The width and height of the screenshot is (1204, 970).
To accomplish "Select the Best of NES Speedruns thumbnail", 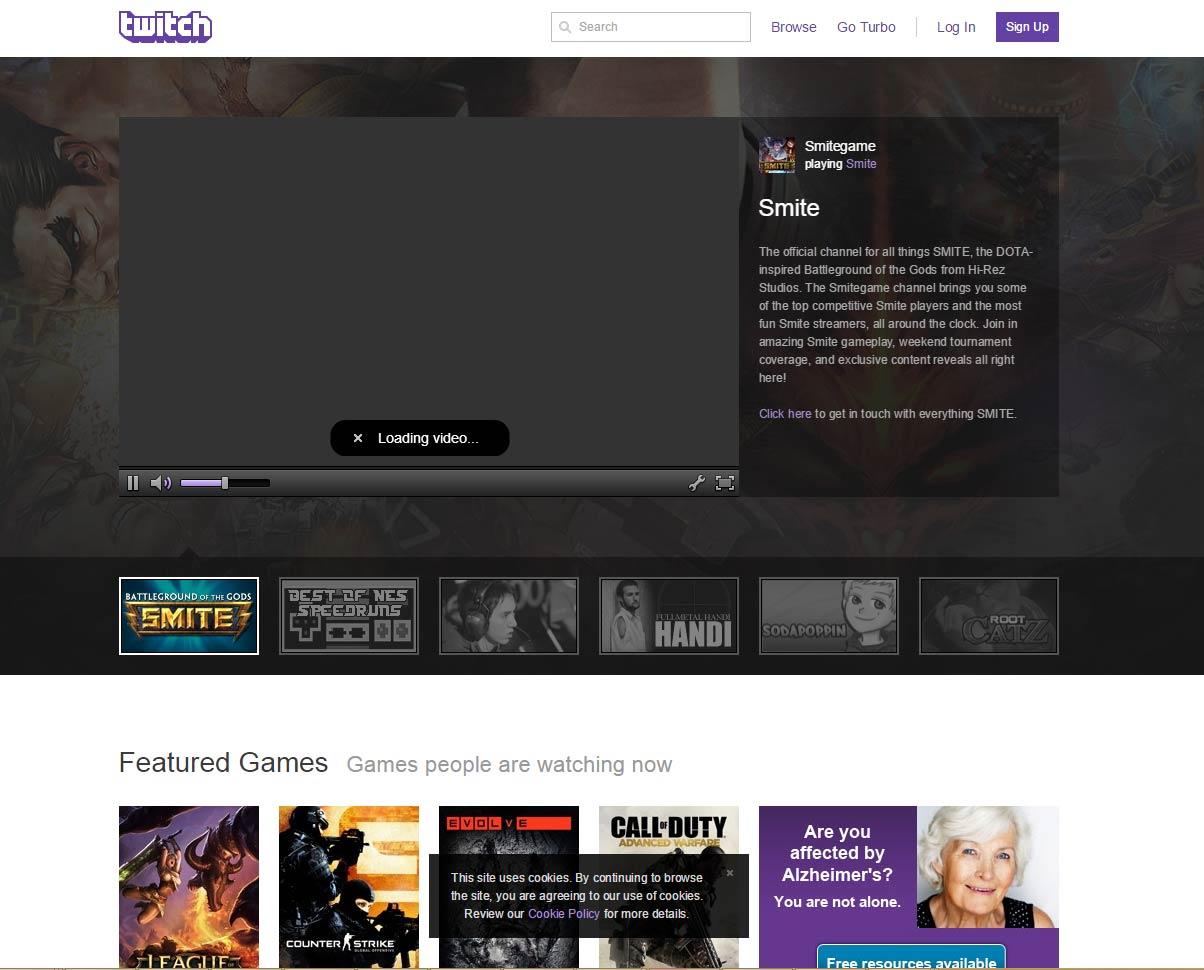I will tap(349, 616).
